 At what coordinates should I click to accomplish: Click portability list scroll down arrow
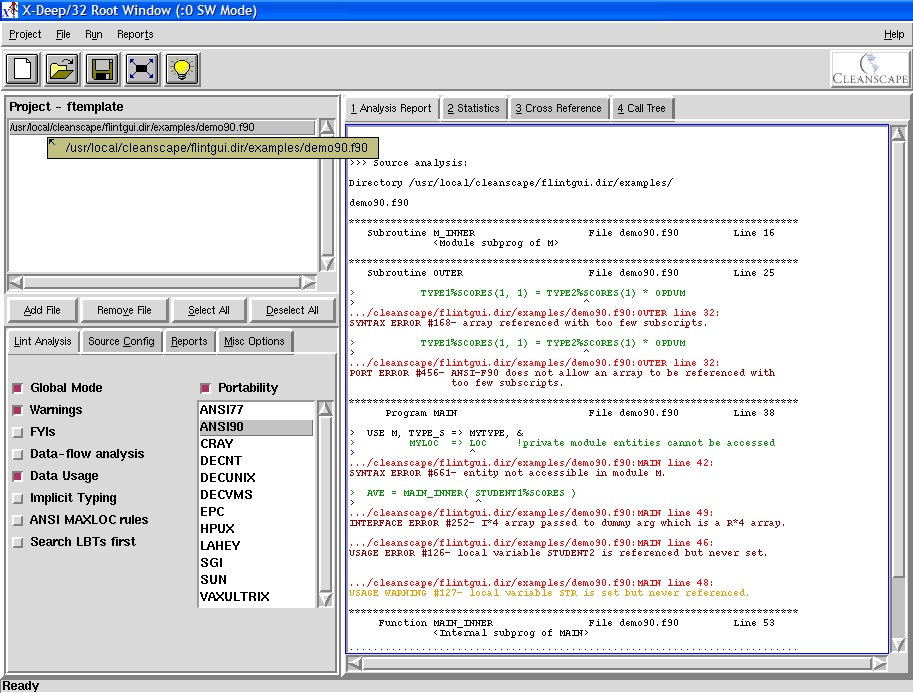[325, 599]
